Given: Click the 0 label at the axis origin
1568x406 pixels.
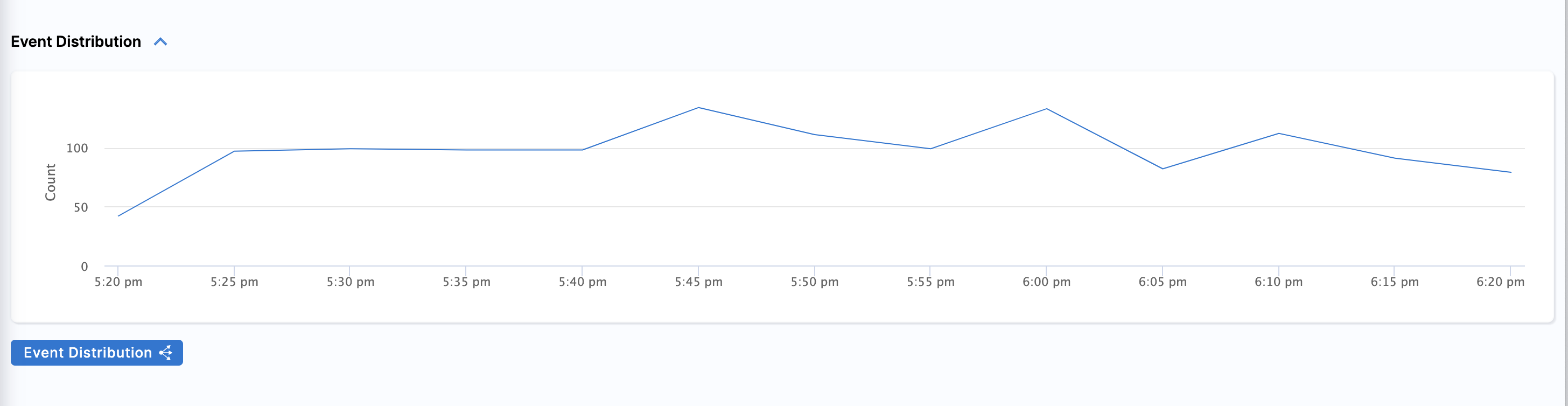Looking at the screenshot, I should tap(84, 266).
